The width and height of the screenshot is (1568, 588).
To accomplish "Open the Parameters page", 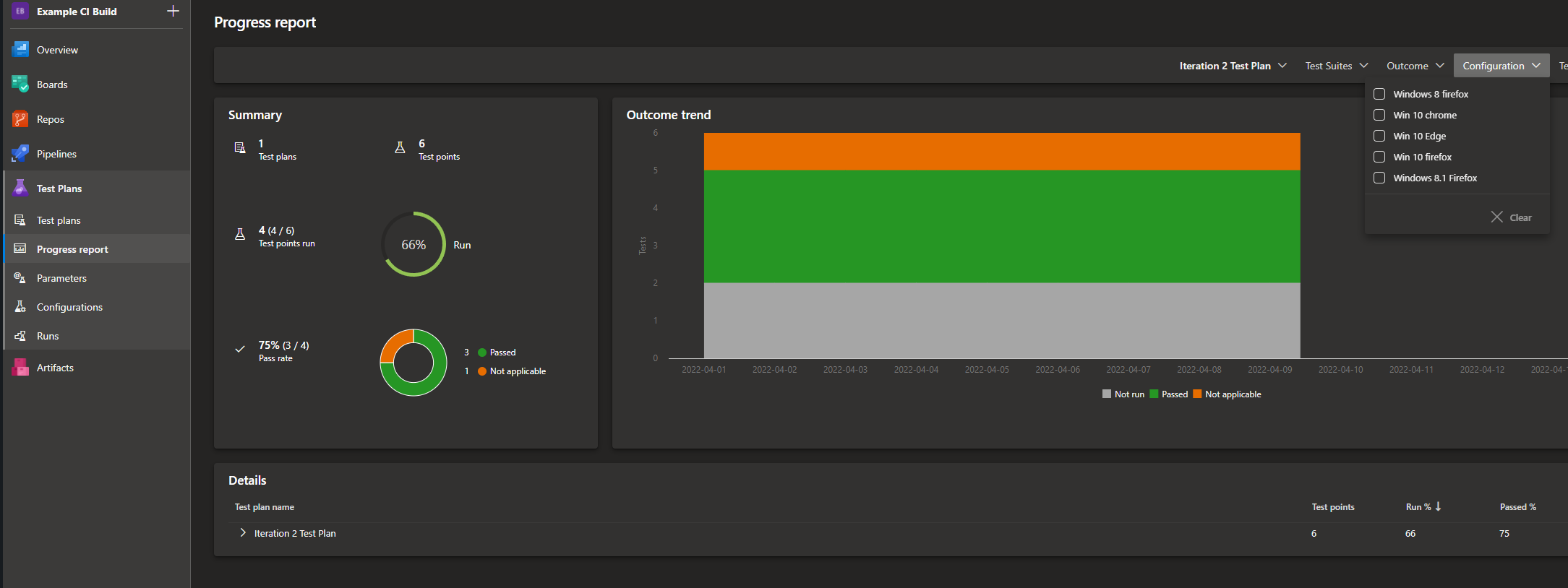I will (x=61, y=278).
